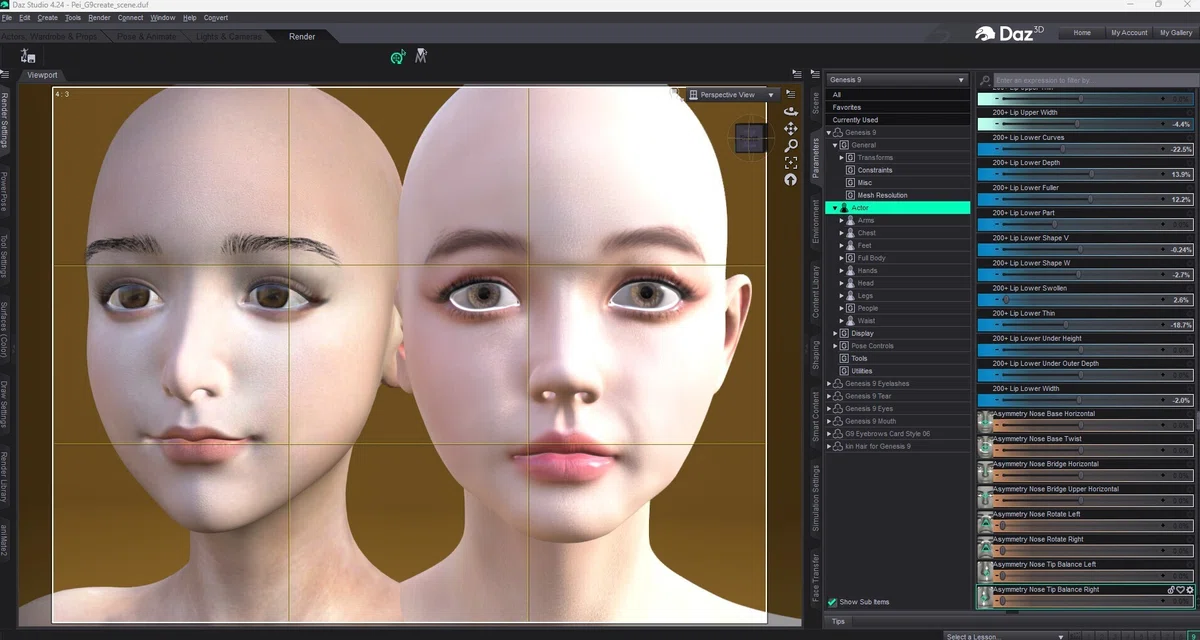Click the view cube in the viewport
The width and height of the screenshot is (1200, 640).
point(750,138)
